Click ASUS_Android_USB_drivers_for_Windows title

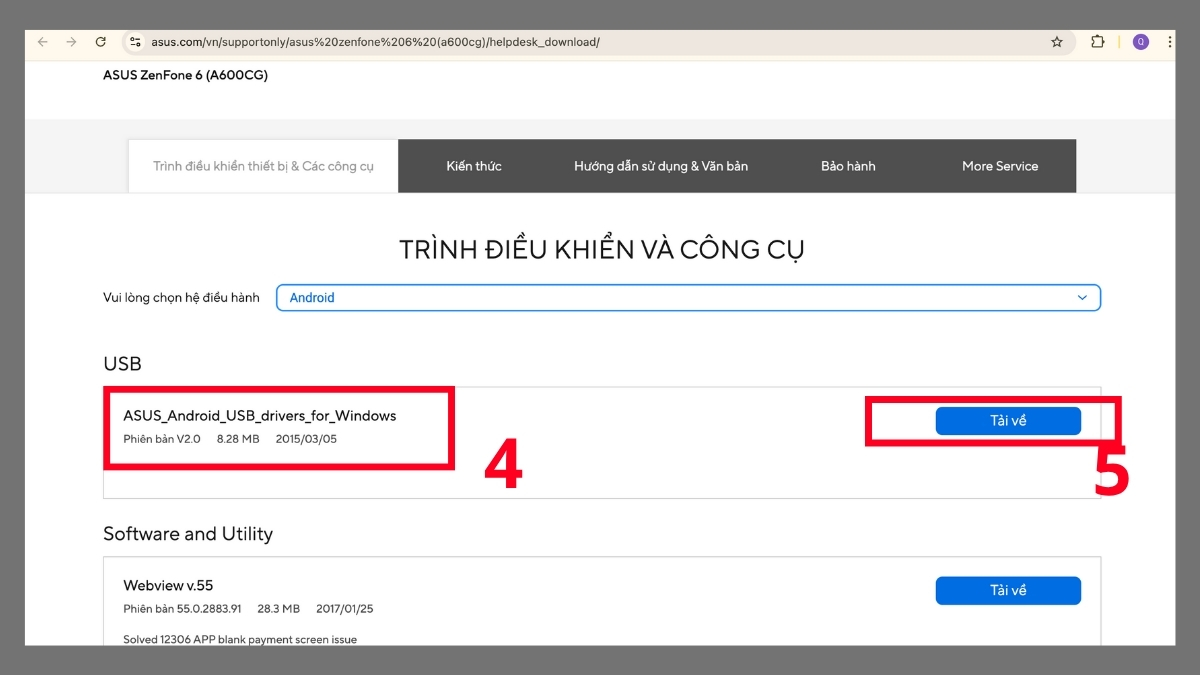click(x=260, y=416)
